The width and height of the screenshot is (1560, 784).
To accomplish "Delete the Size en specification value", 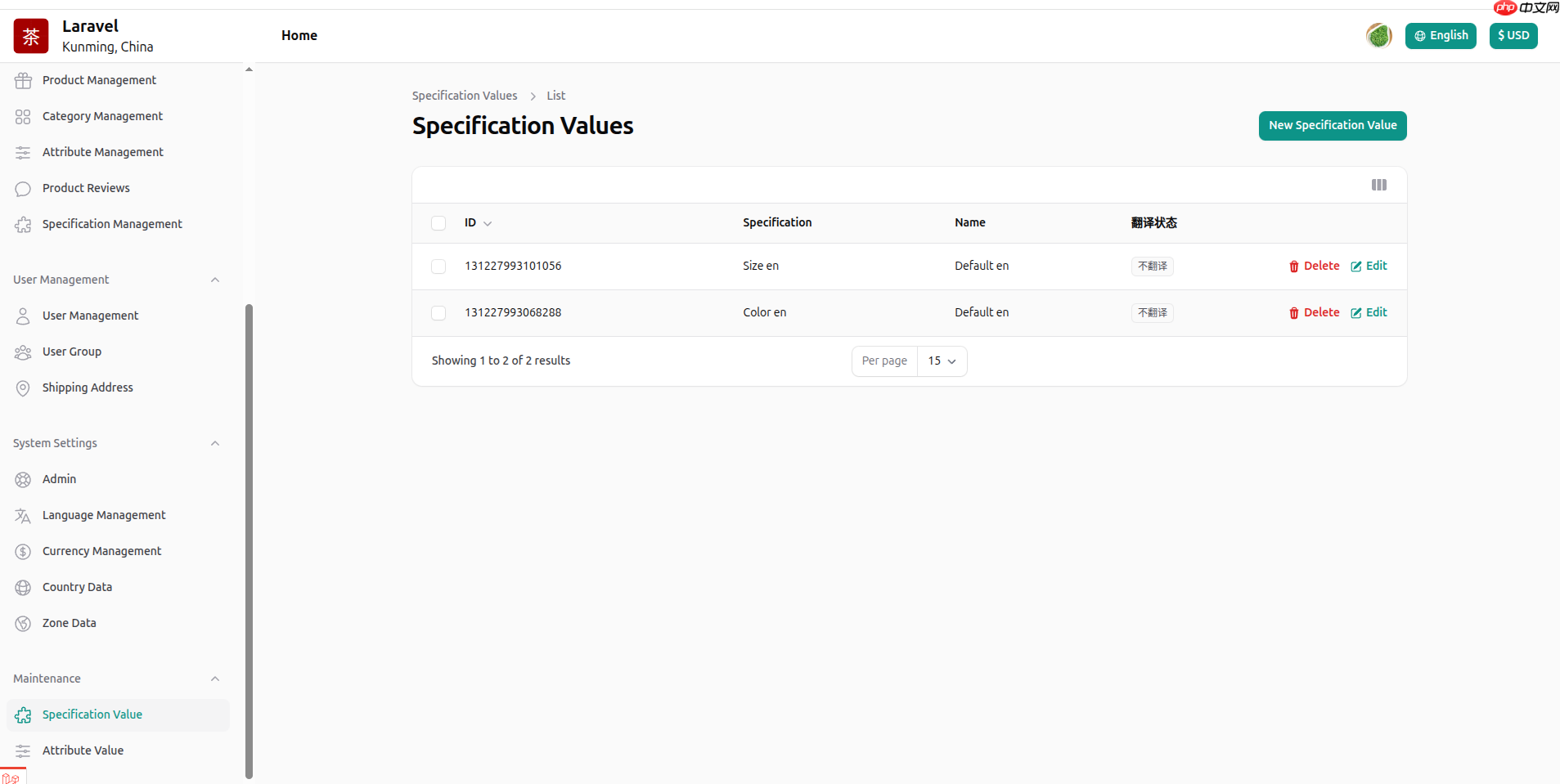I will coord(1314,267).
